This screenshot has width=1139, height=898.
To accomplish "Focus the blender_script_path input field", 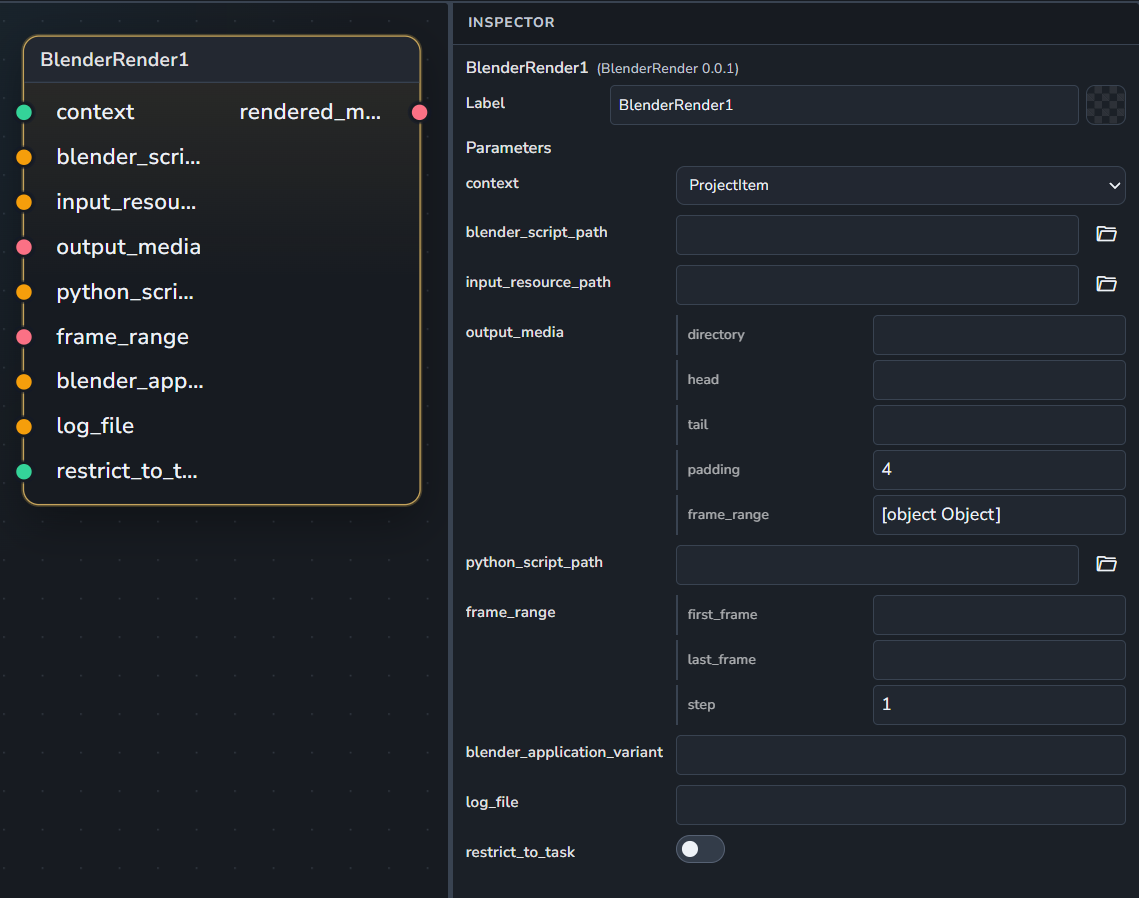I will (877, 235).
